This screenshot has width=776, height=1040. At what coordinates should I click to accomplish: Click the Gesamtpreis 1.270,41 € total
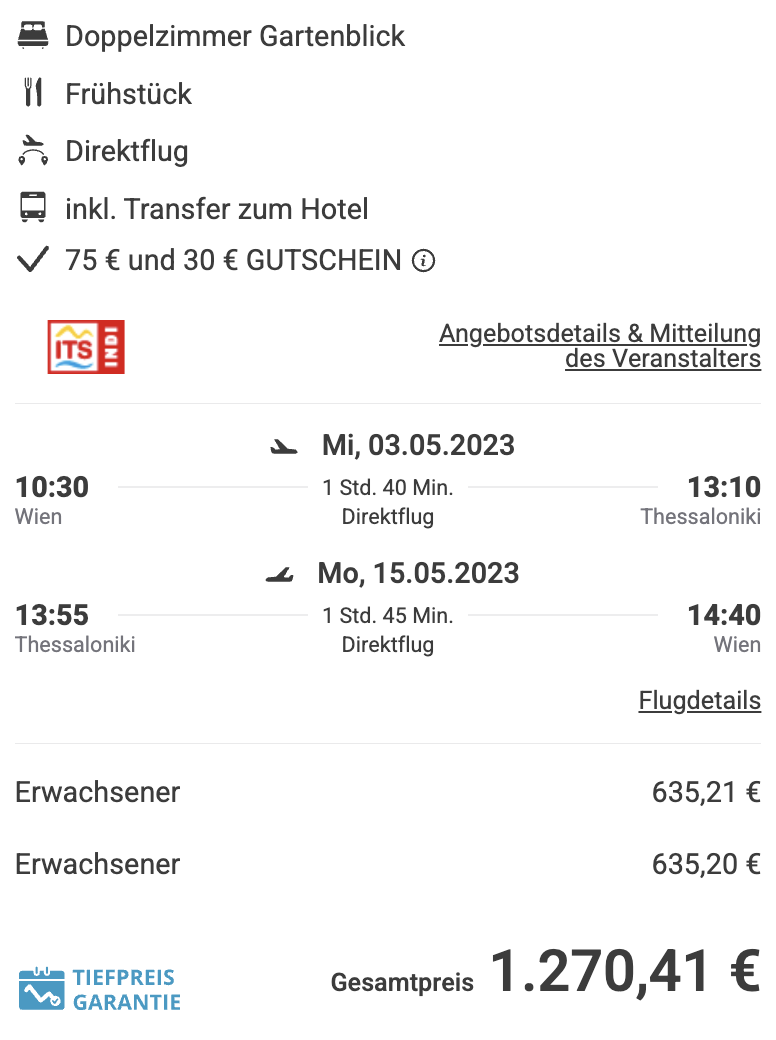pos(546,972)
